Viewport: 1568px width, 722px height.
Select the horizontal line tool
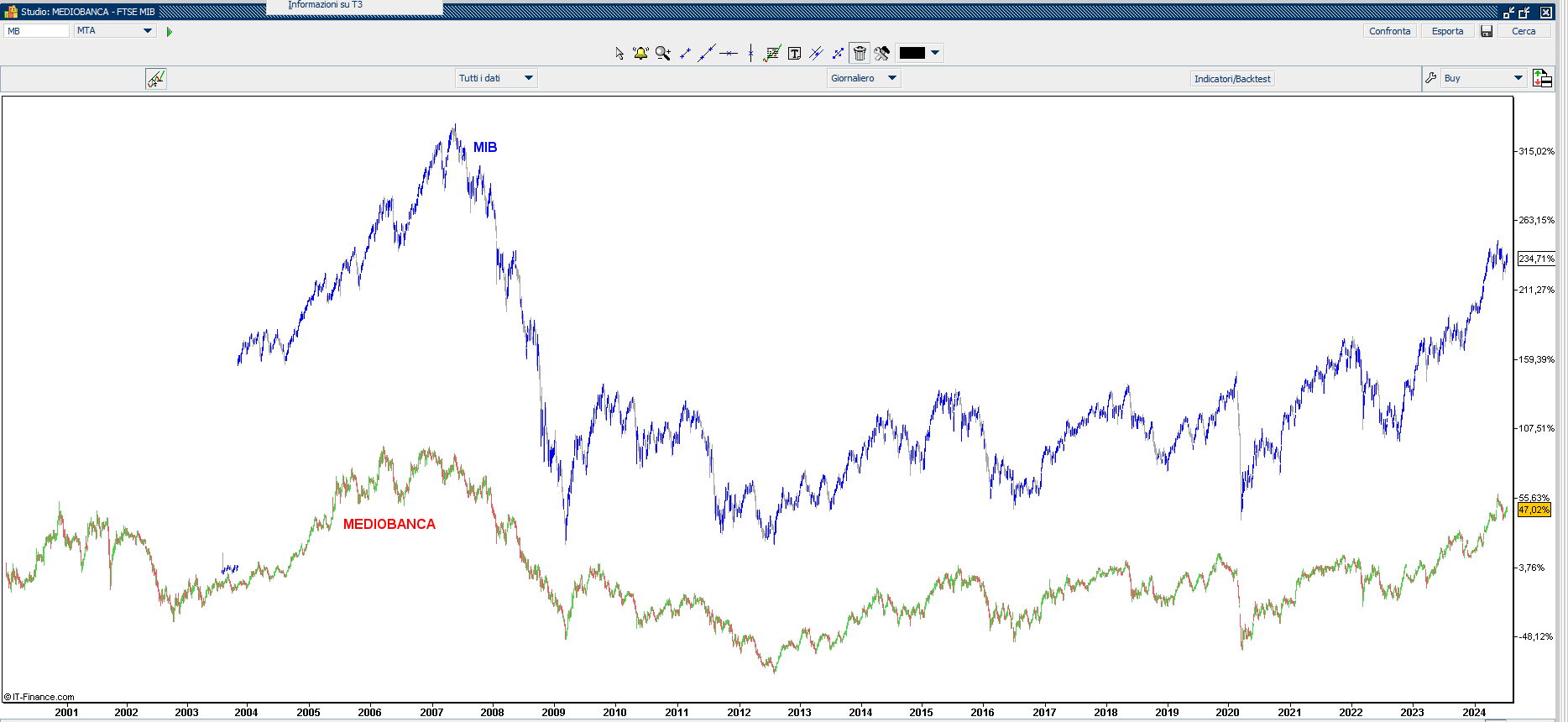(729, 53)
